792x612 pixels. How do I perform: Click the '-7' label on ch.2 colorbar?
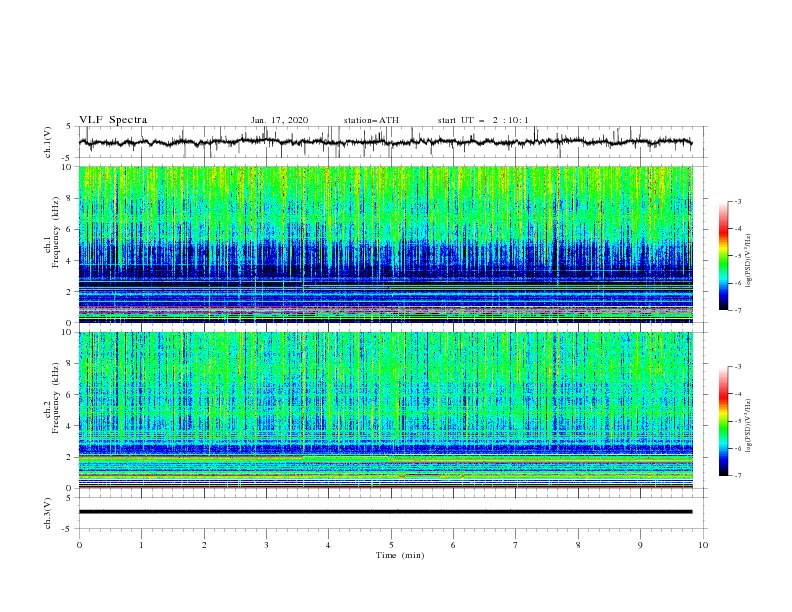pos(737,475)
